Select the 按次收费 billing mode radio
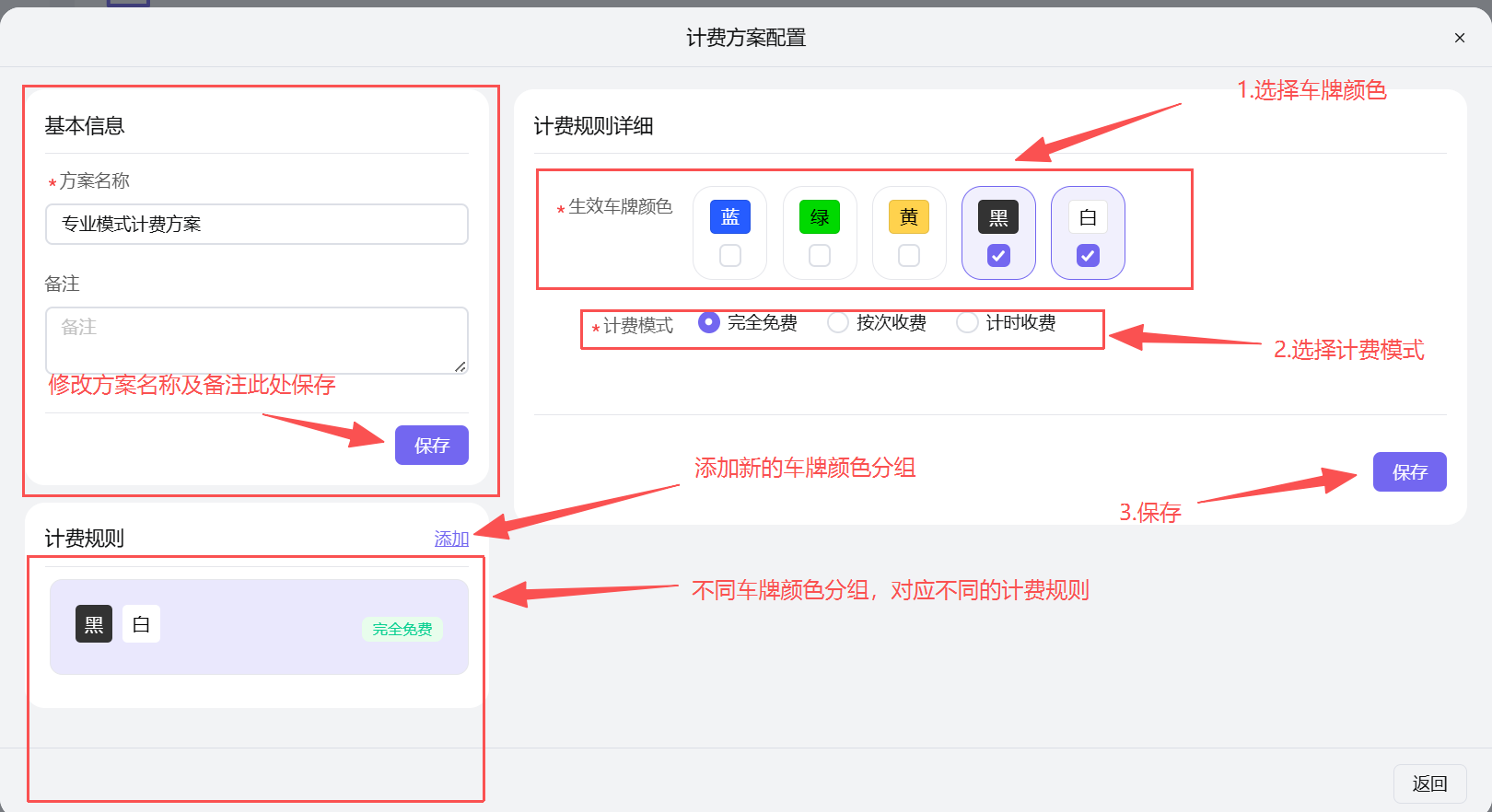The width and height of the screenshot is (1492, 812). tap(837, 322)
